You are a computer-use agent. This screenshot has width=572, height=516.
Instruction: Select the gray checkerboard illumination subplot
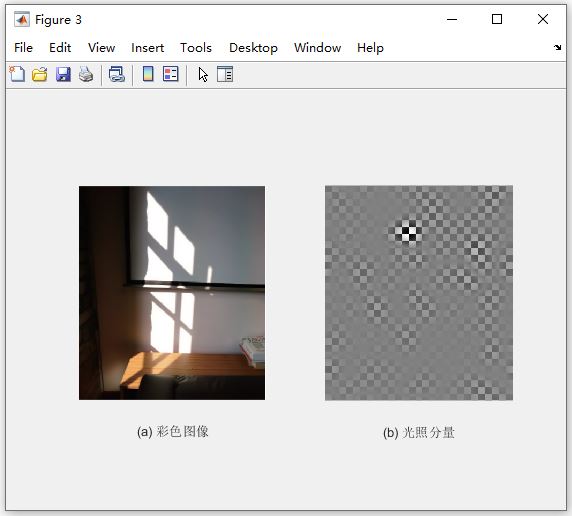(419, 293)
